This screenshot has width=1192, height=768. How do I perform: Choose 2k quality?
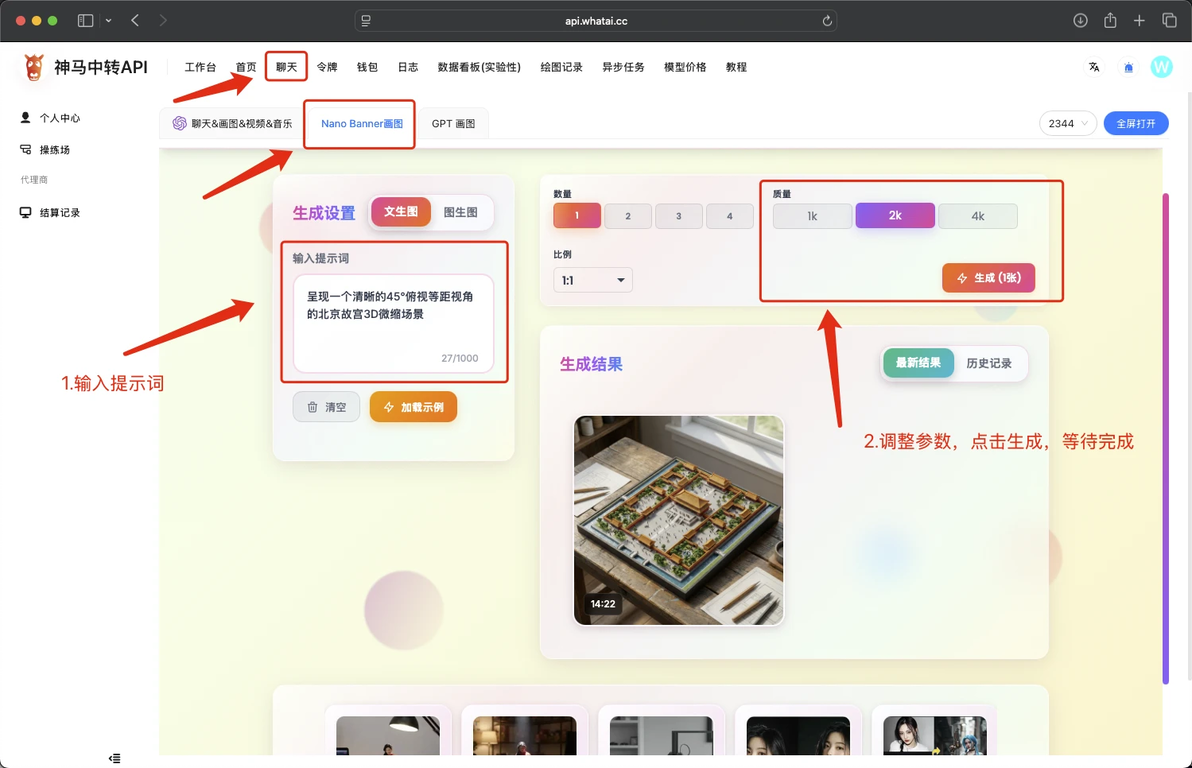pos(896,216)
